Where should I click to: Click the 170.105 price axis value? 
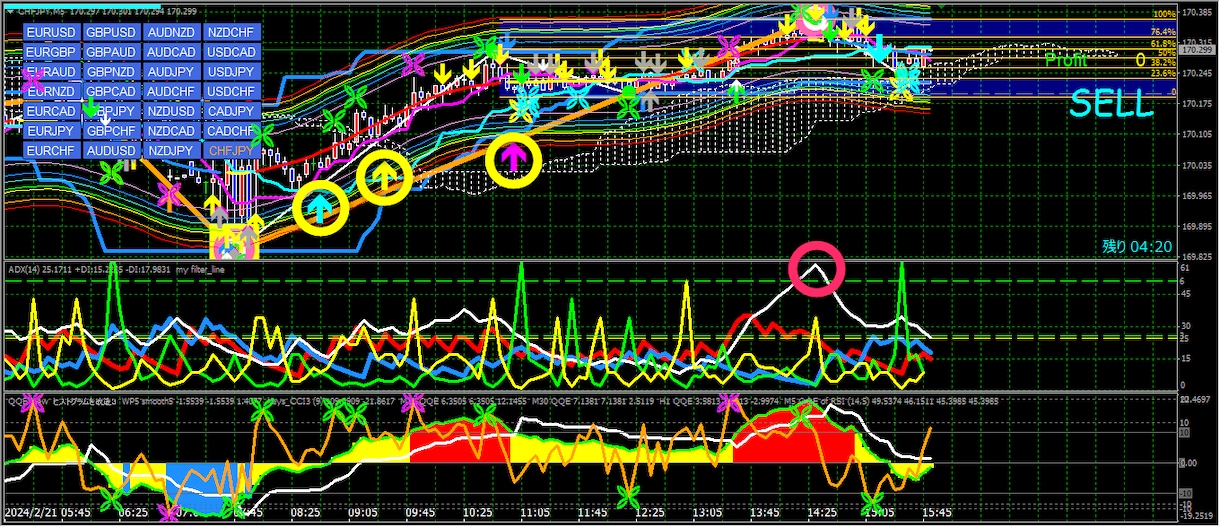[1197, 134]
